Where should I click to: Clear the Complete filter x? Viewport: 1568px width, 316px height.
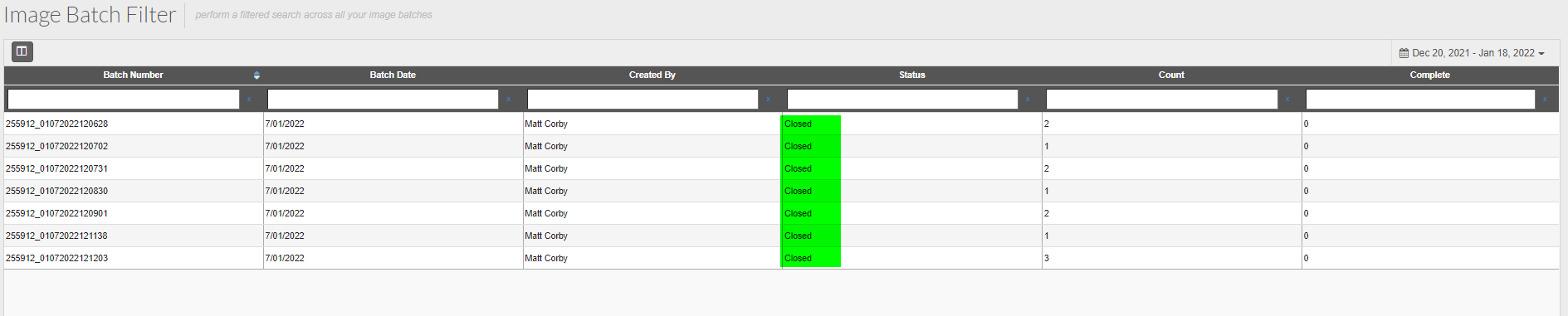(x=1545, y=100)
